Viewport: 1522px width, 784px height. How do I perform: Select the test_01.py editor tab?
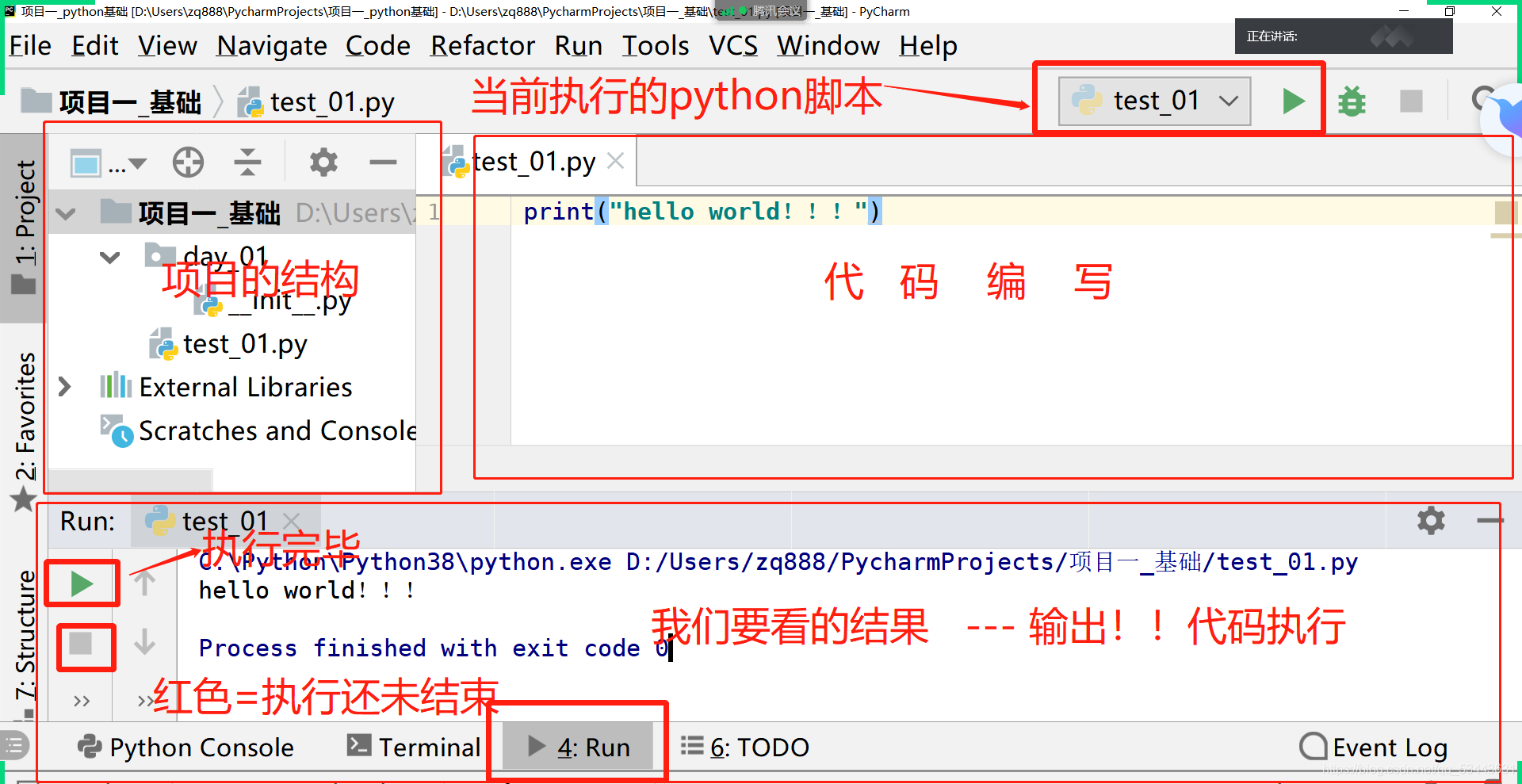pyautogui.click(x=533, y=162)
